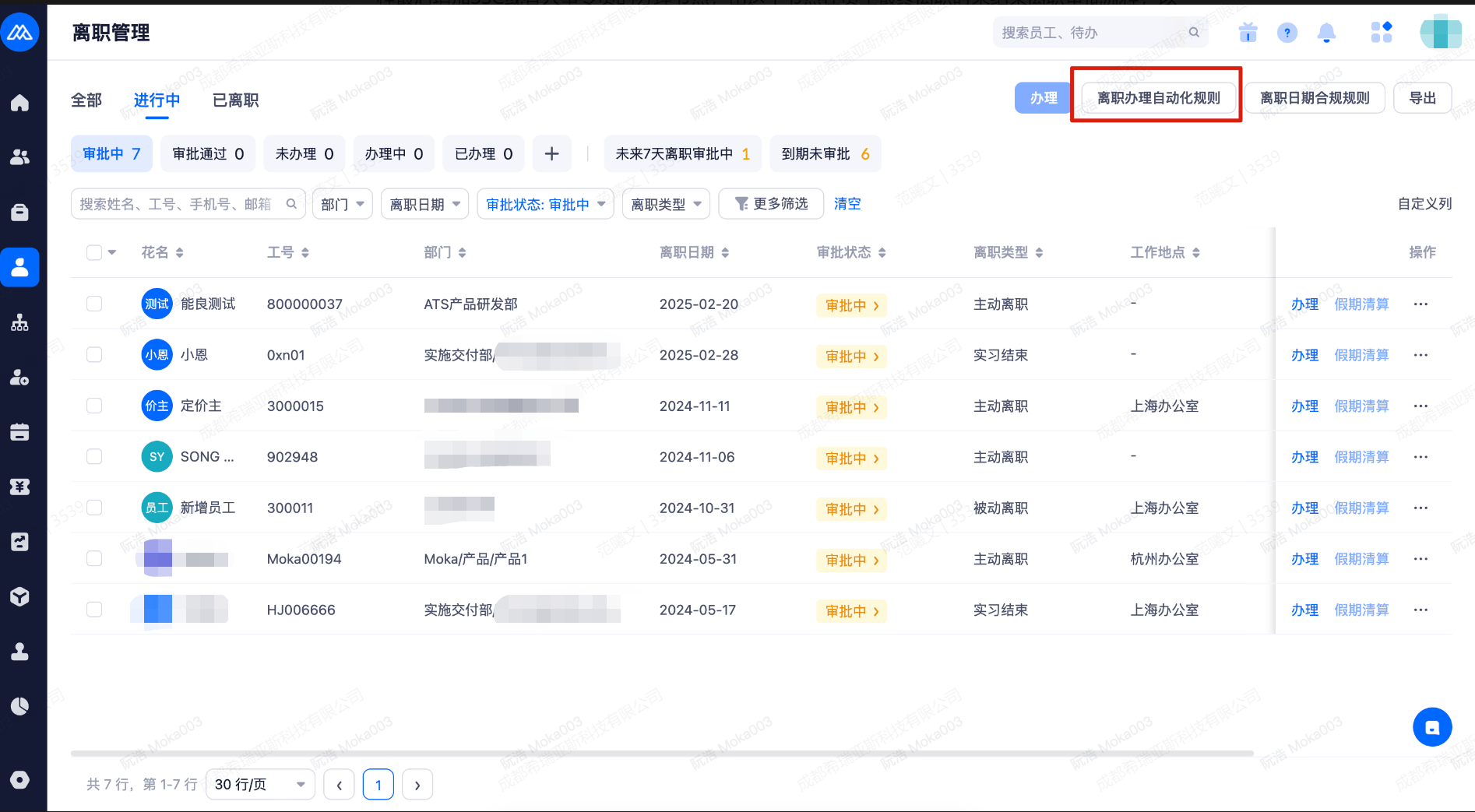Click the 离职日期合规规则 button
Image resolution: width=1475 pixels, height=812 pixels.
coord(1315,98)
